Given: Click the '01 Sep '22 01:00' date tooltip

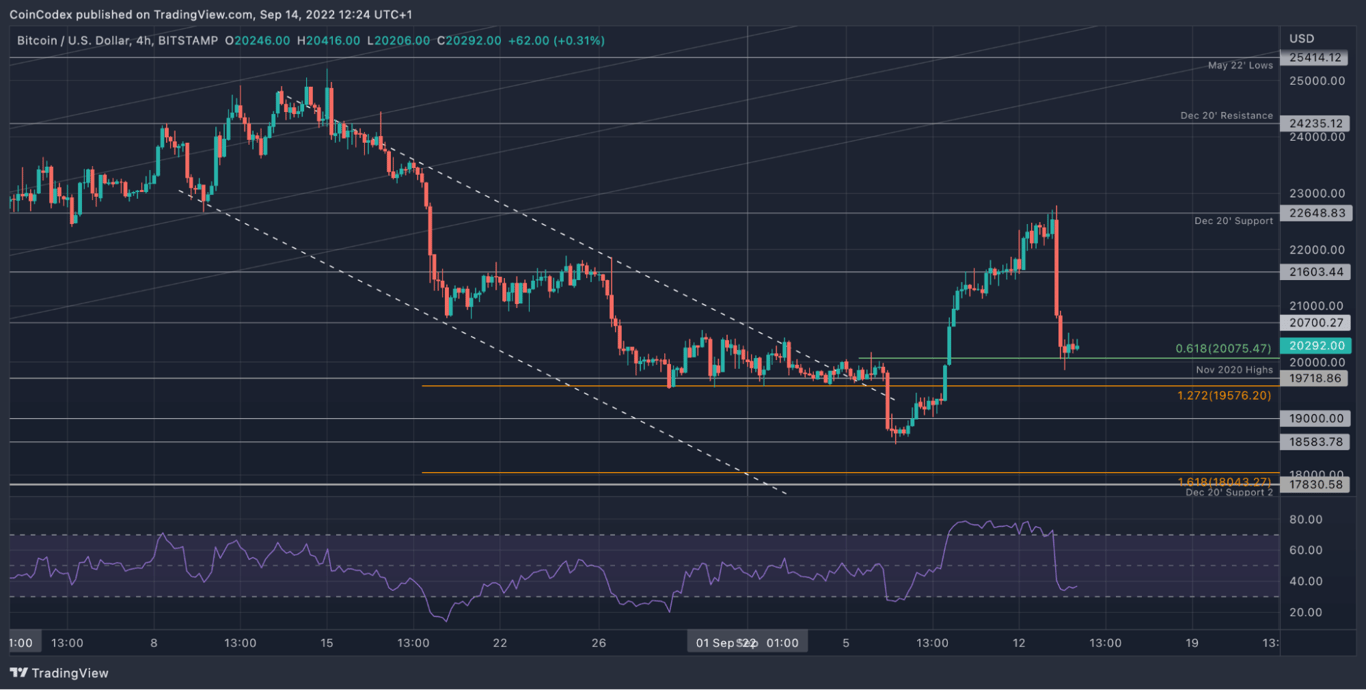Looking at the screenshot, I should tap(746, 642).
